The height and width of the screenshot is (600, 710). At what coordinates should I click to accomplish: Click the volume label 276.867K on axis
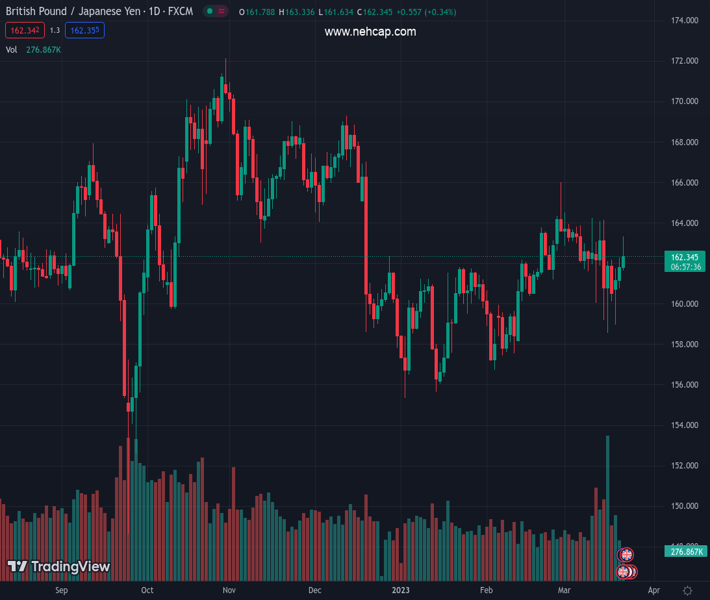pyautogui.click(x=687, y=551)
